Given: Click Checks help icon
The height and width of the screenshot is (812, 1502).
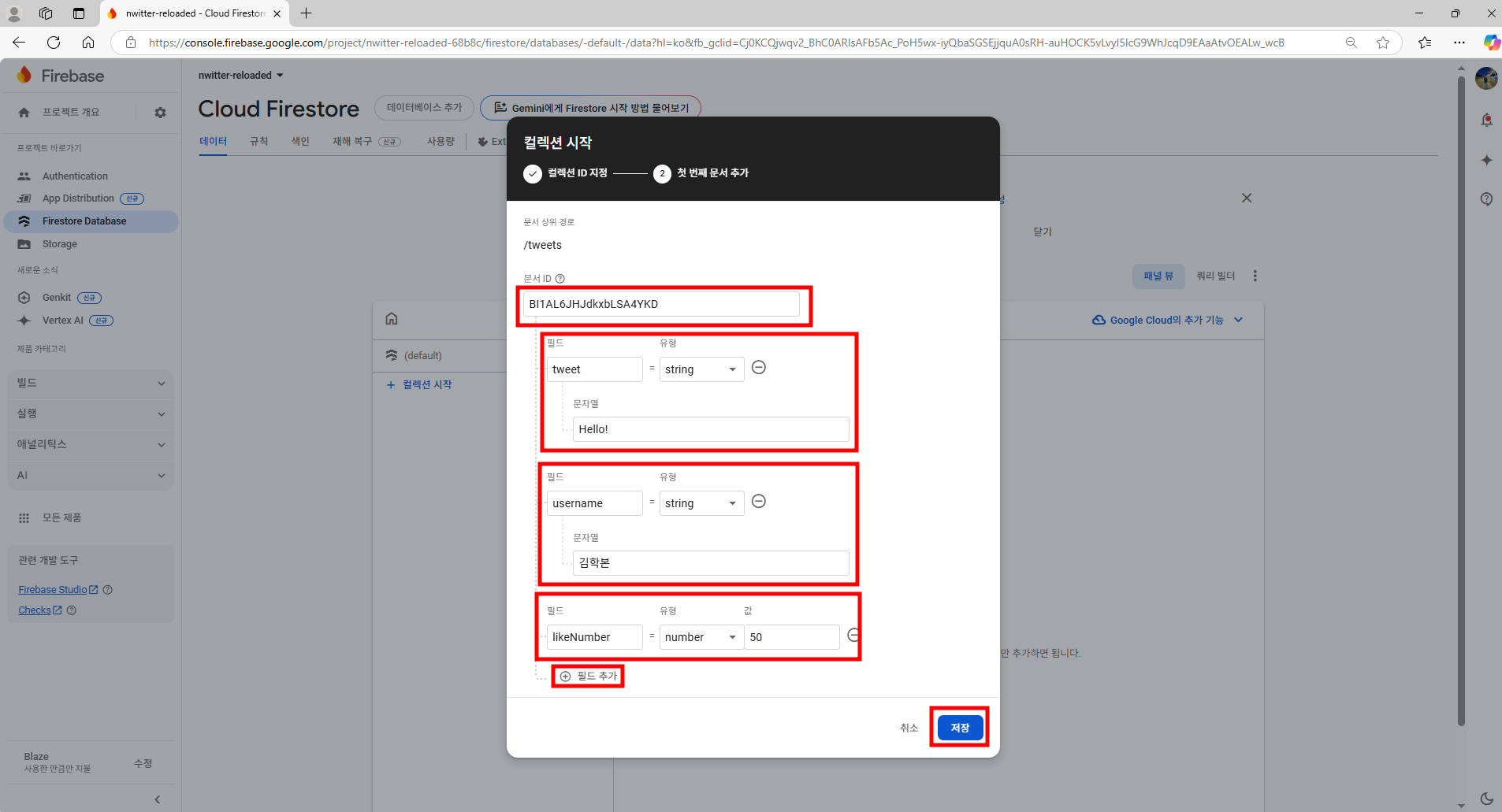Looking at the screenshot, I should (x=72, y=610).
